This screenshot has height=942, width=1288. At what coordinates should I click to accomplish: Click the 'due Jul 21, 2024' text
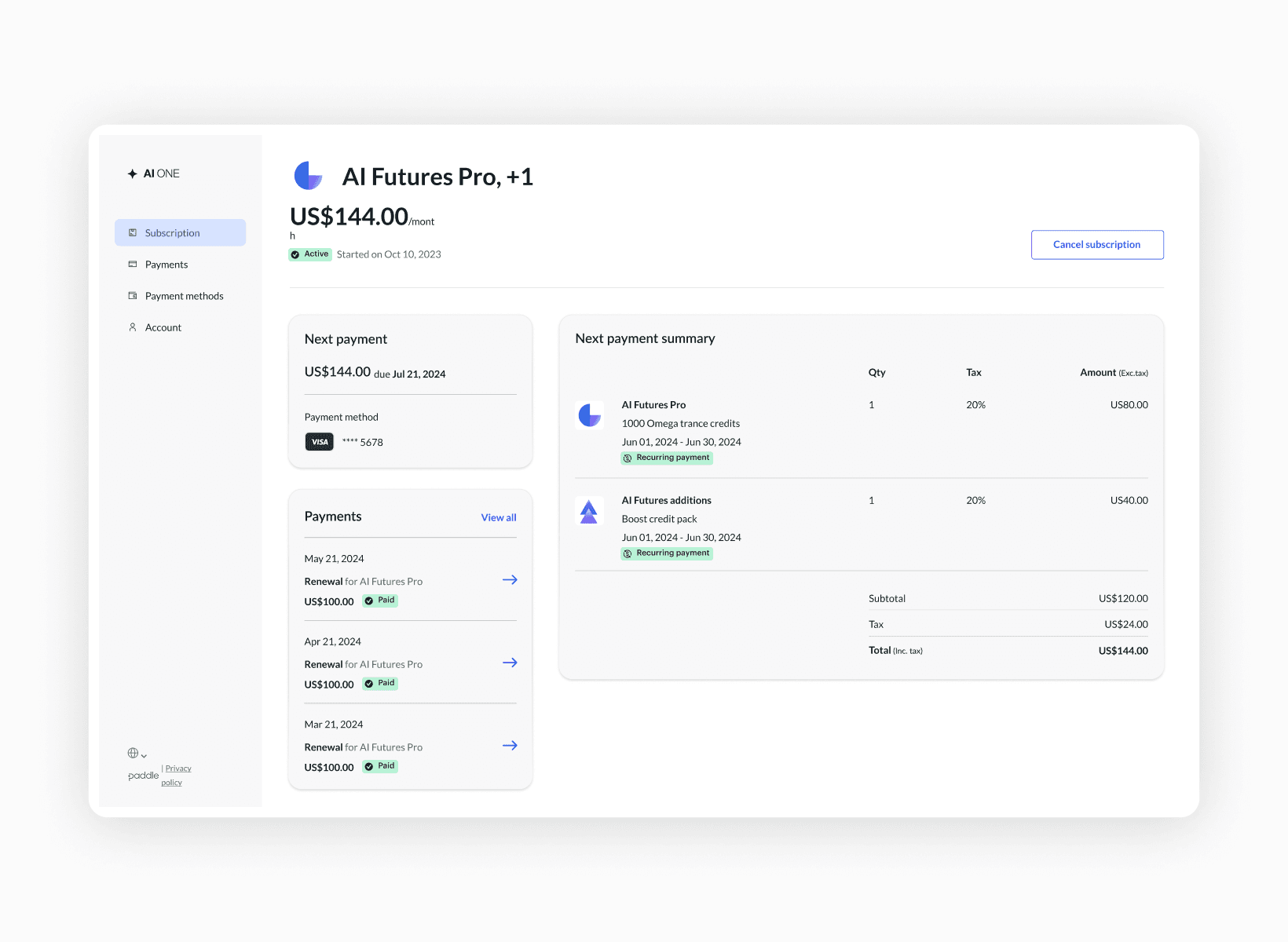tap(410, 374)
